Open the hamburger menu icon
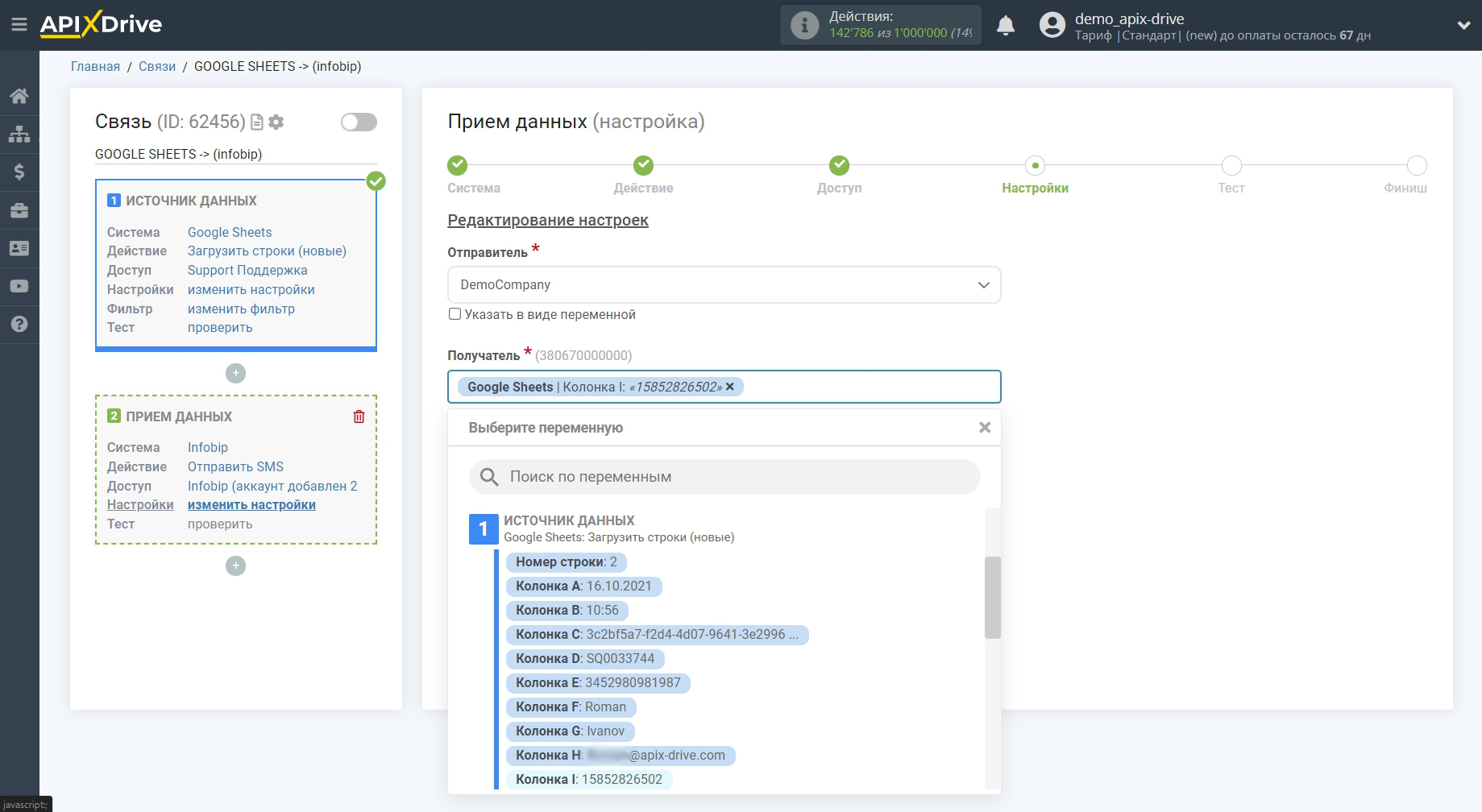 tap(19, 25)
